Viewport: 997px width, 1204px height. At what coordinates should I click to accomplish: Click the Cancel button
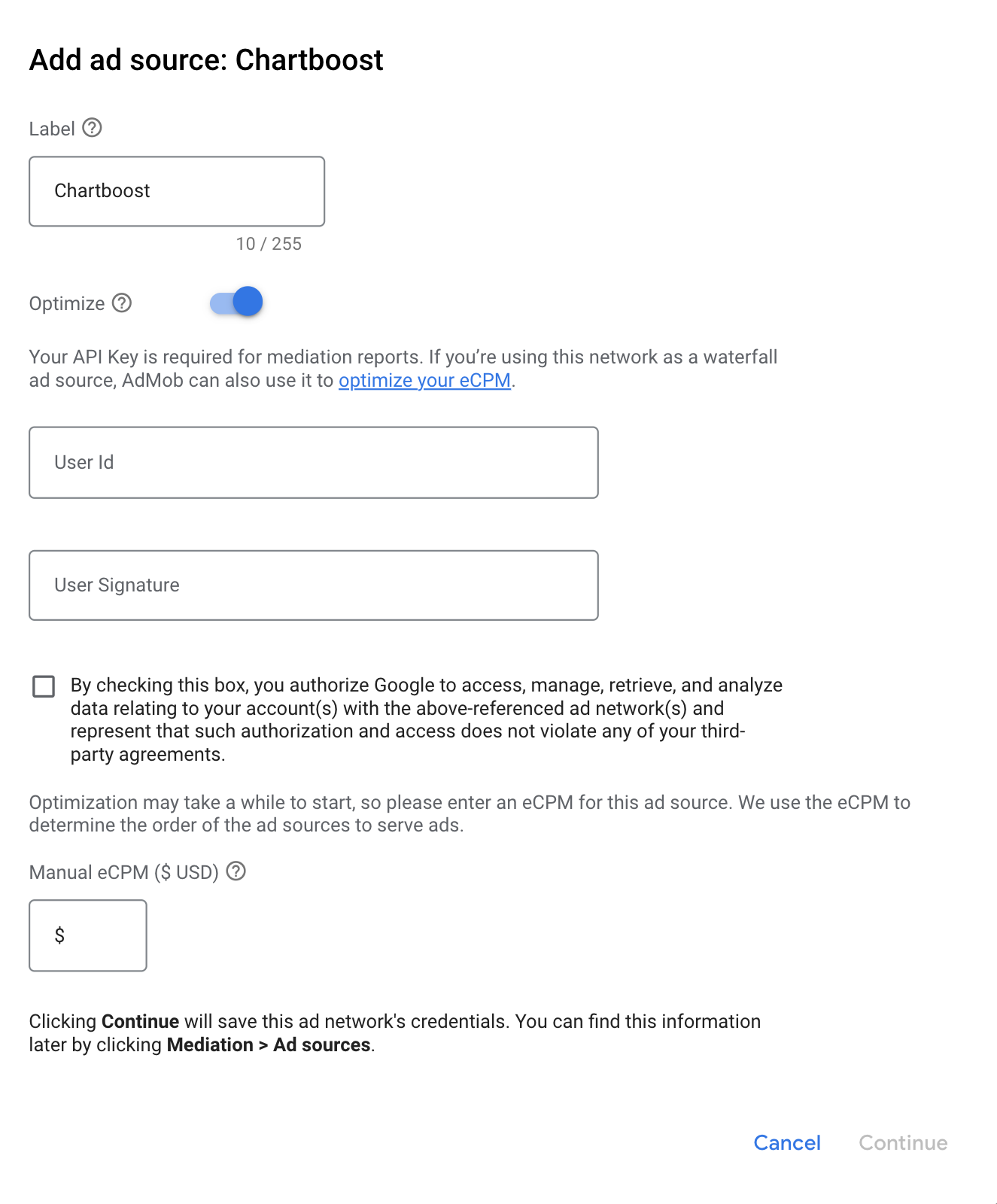pyautogui.click(x=787, y=1142)
